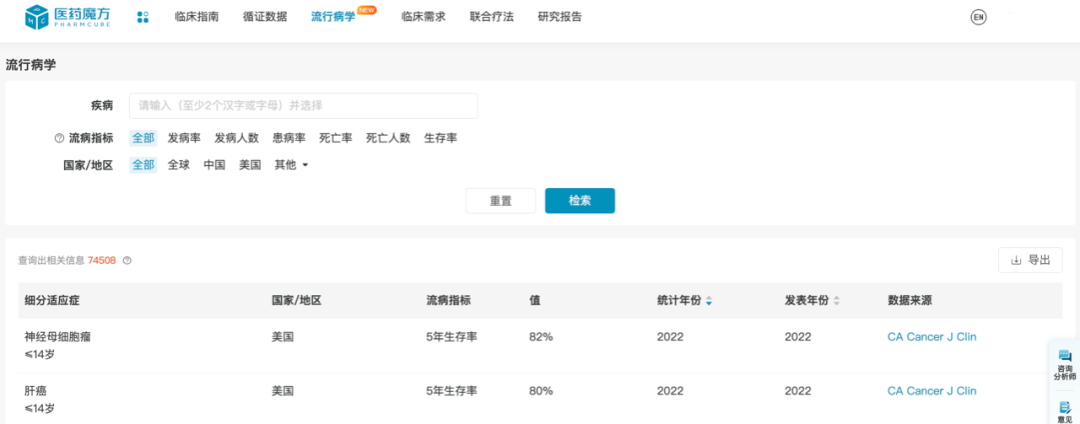Filter by 死亡人数 indicator
Image resolution: width=1080 pixels, height=424 pixels.
pos(388,138)
